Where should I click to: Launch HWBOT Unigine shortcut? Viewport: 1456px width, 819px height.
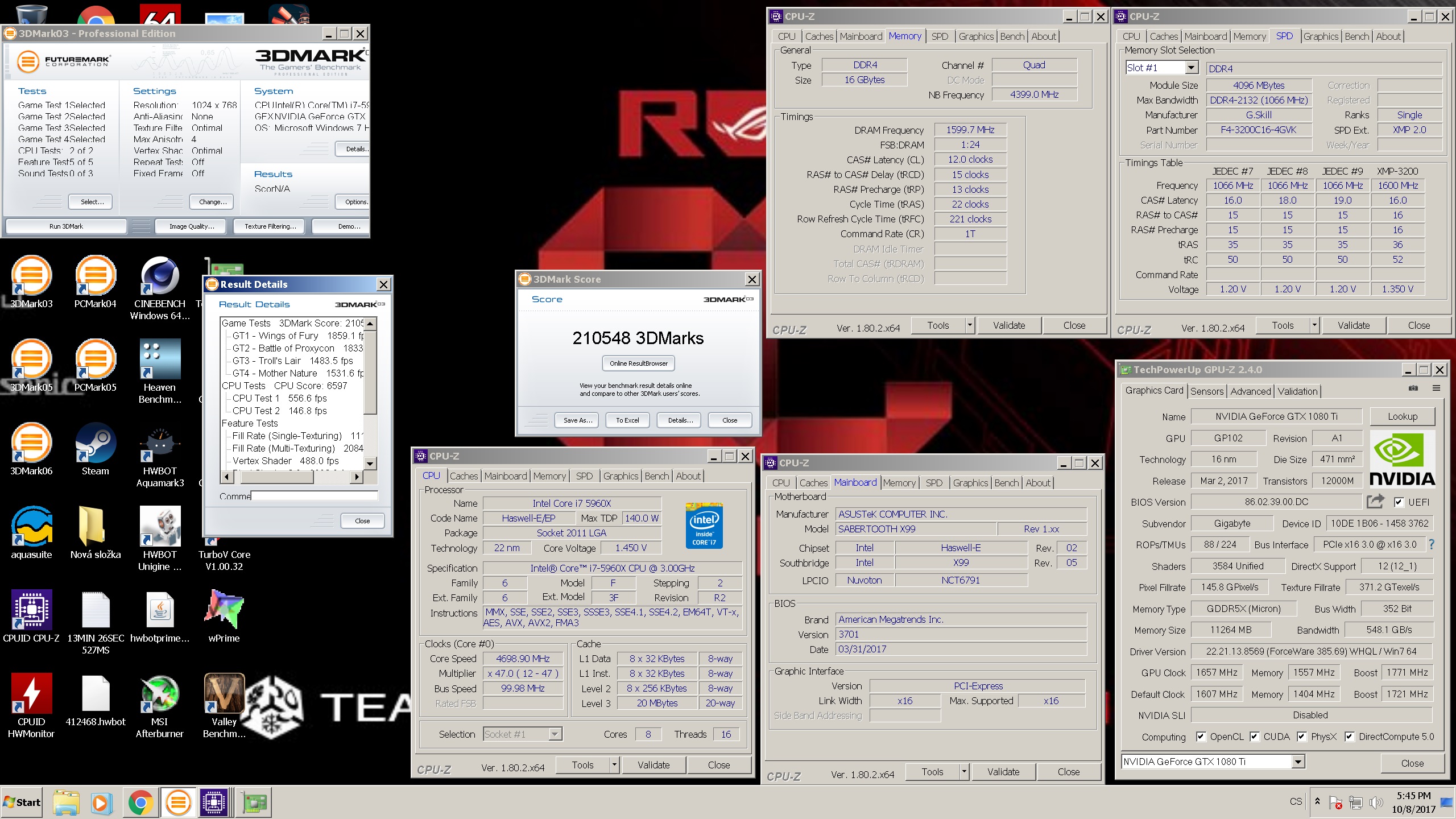pos(160,539)
